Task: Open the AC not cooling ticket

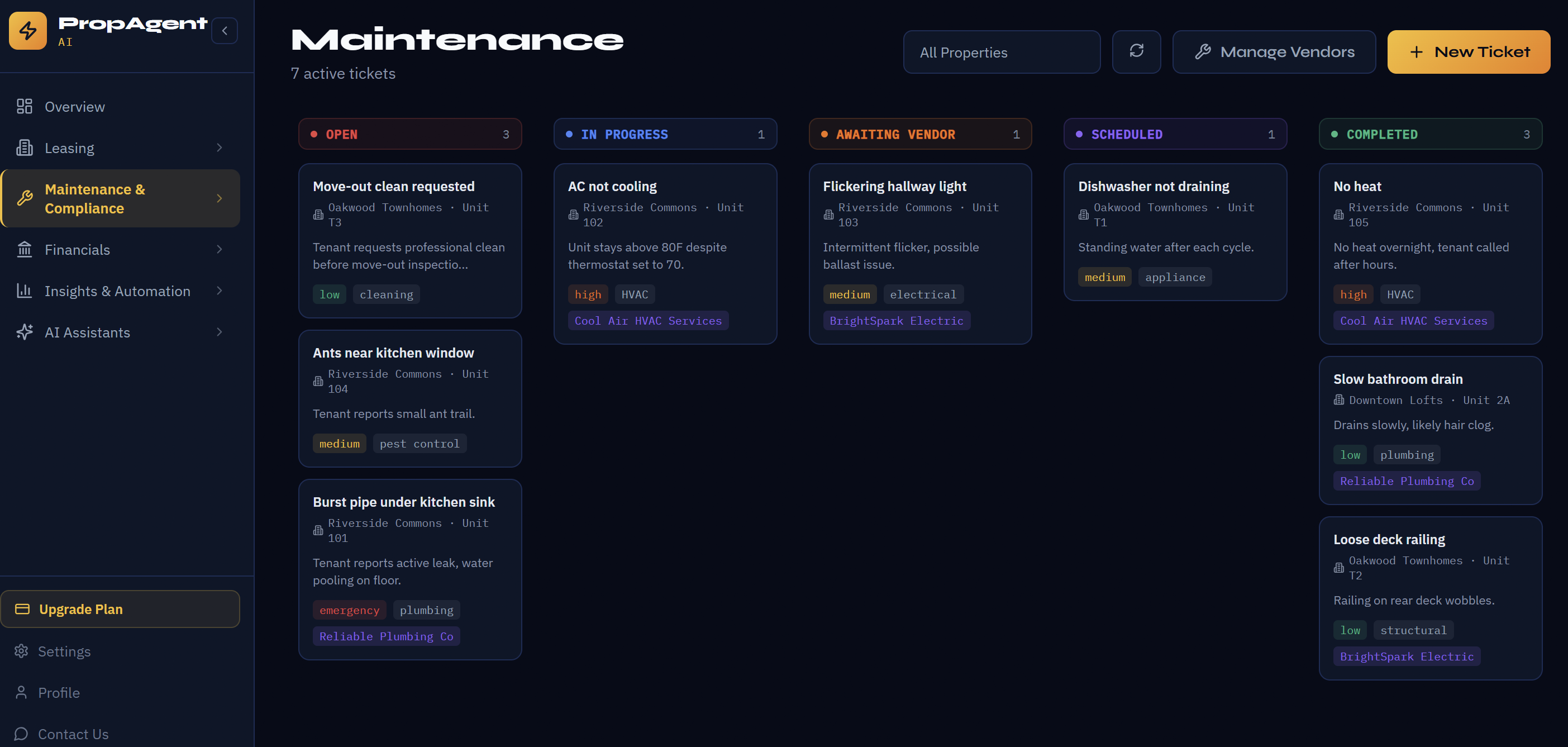Action: tap(665, 254)
